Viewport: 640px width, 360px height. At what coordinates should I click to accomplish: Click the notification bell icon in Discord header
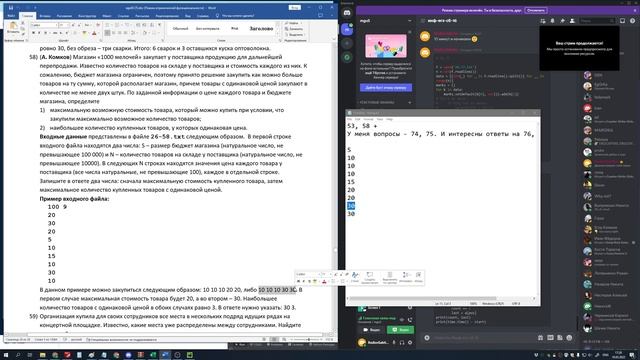tap(553, 20)
